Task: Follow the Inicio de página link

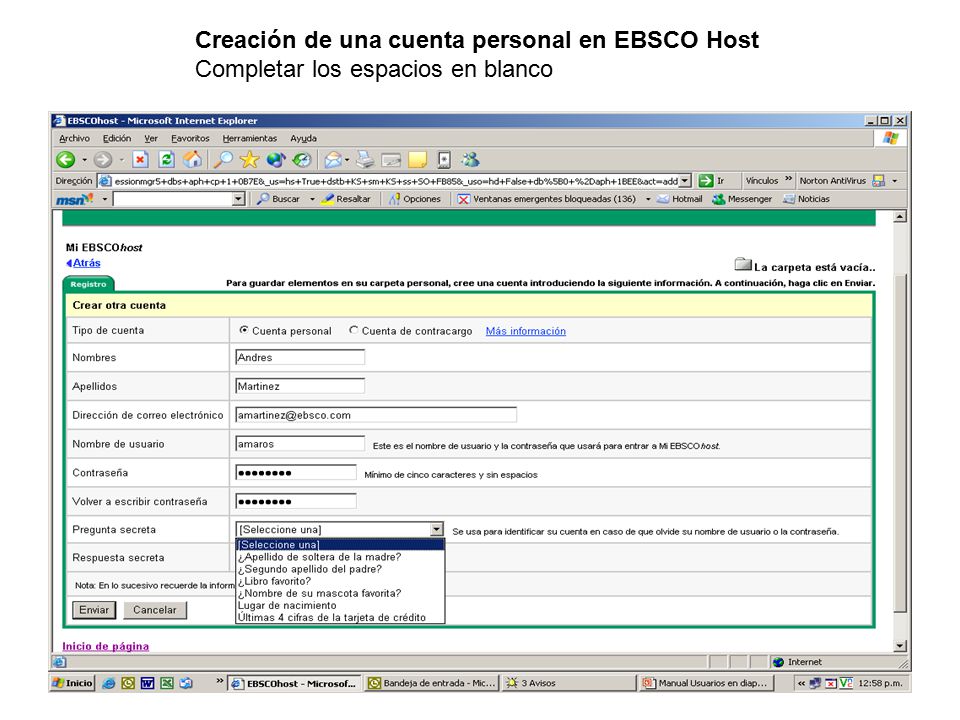Action: click(105, 646)
